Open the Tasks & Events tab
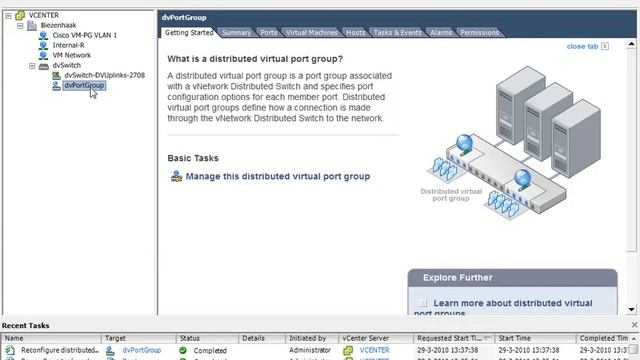This screenshot has width=640, height=360. coord(397,33)
